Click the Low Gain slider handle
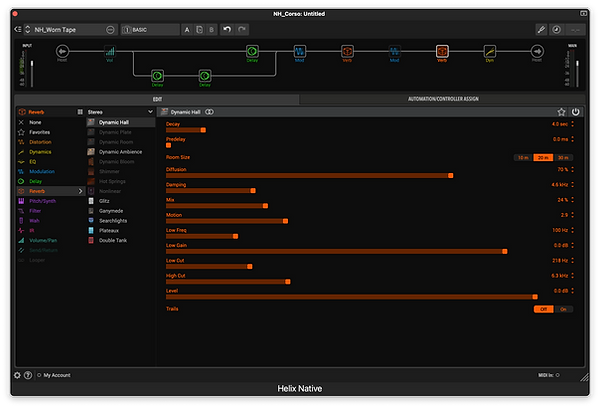Viewport: 600px width, 408px height. (x=505, y=251)
